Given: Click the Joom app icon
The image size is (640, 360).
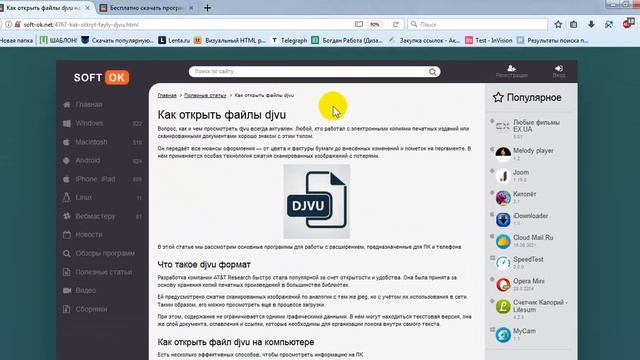Looking at the screenshot, I should [503, 176].
